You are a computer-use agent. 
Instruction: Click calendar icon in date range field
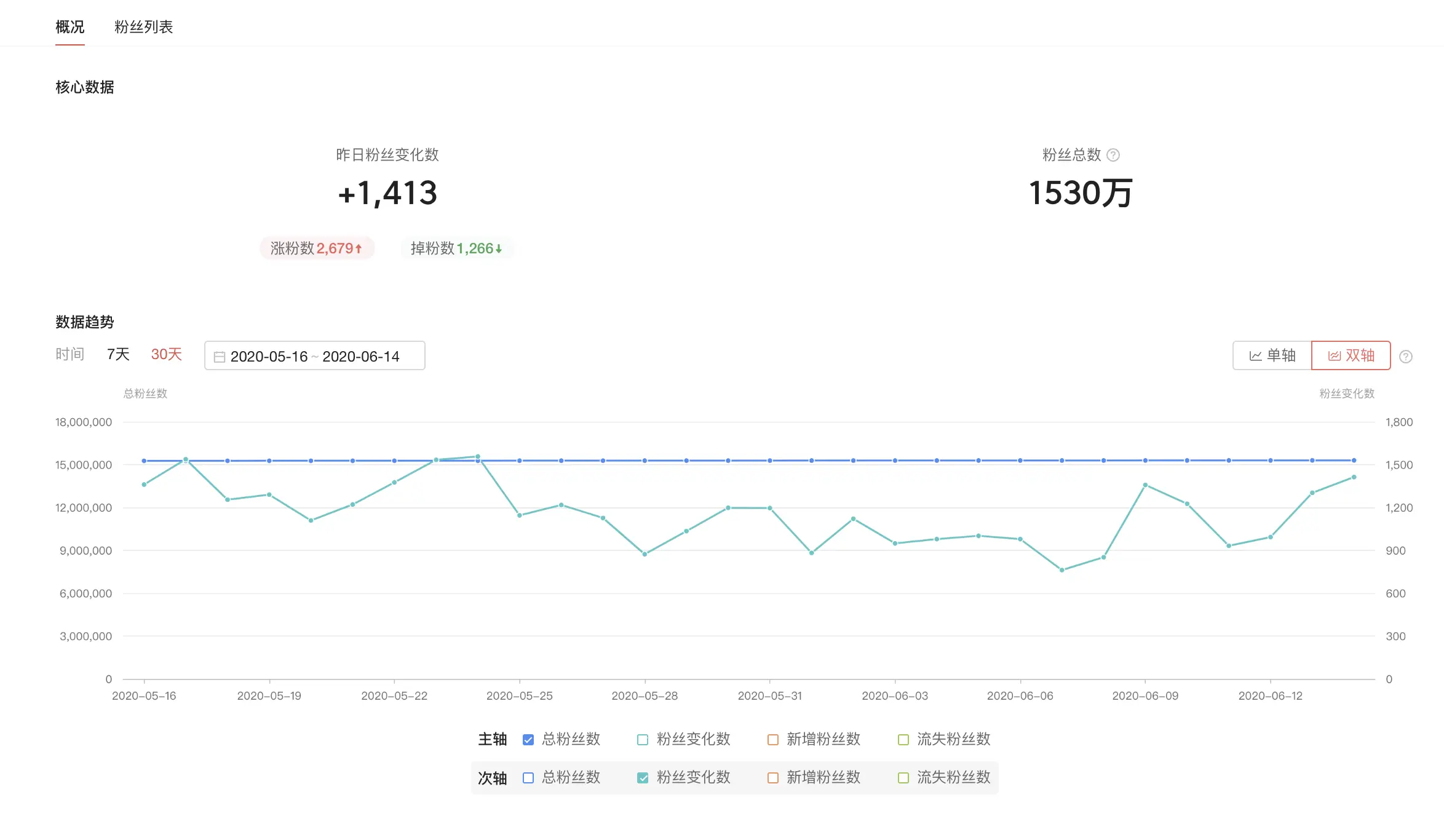219,357
